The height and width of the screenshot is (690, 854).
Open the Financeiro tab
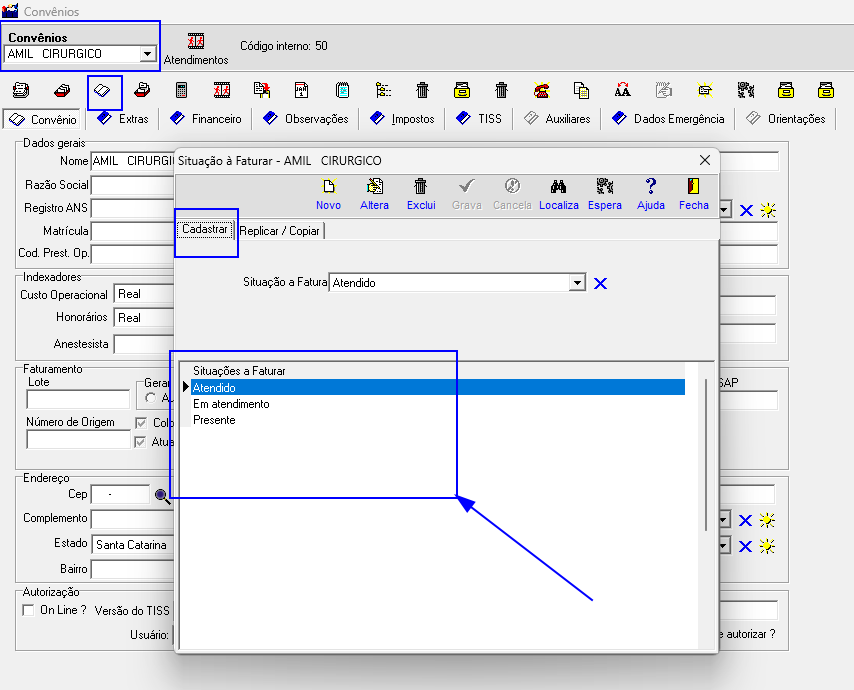click(206, 119)
